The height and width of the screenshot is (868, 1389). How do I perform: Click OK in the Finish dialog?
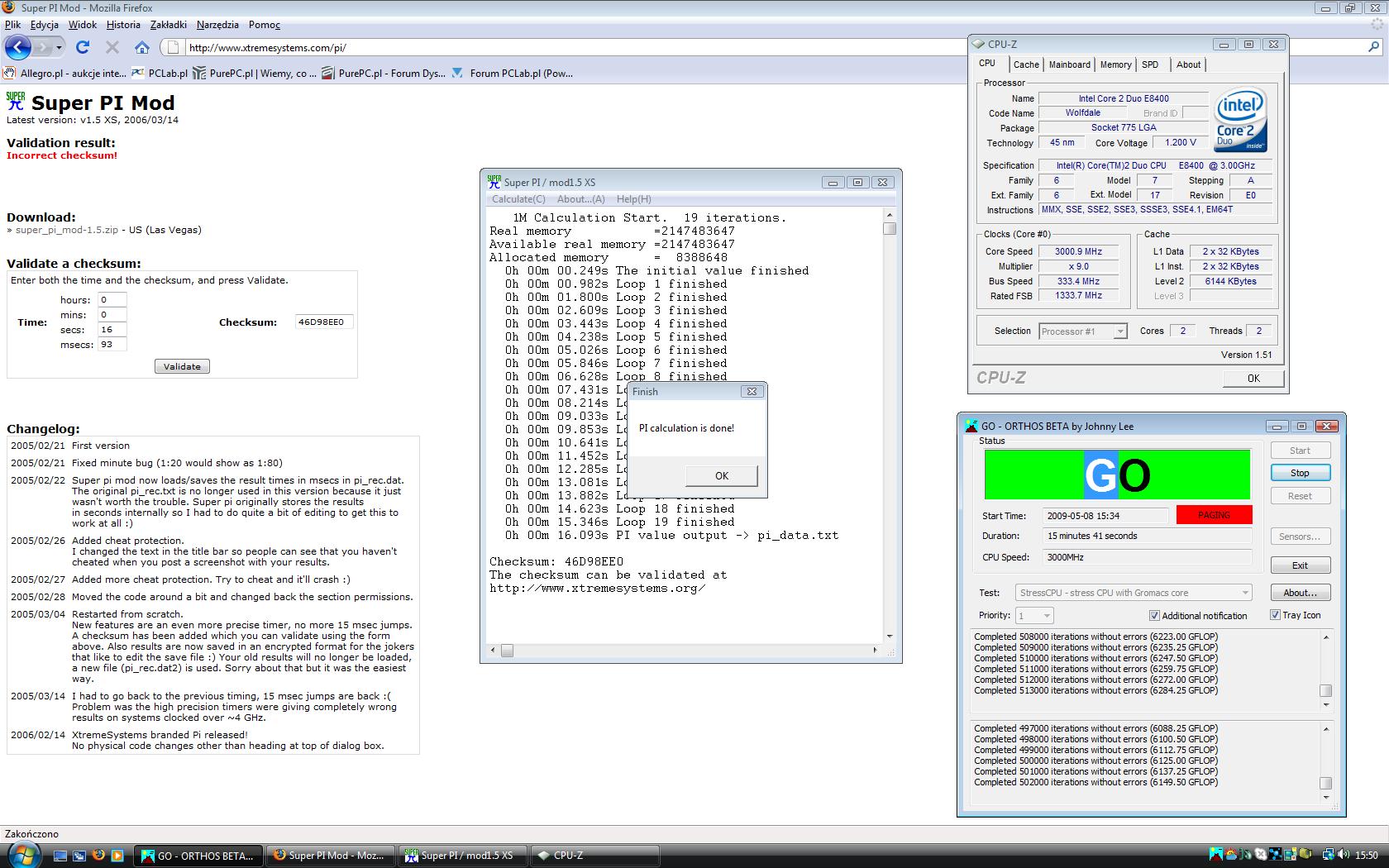pyautogui.click(x=721, y=475)
